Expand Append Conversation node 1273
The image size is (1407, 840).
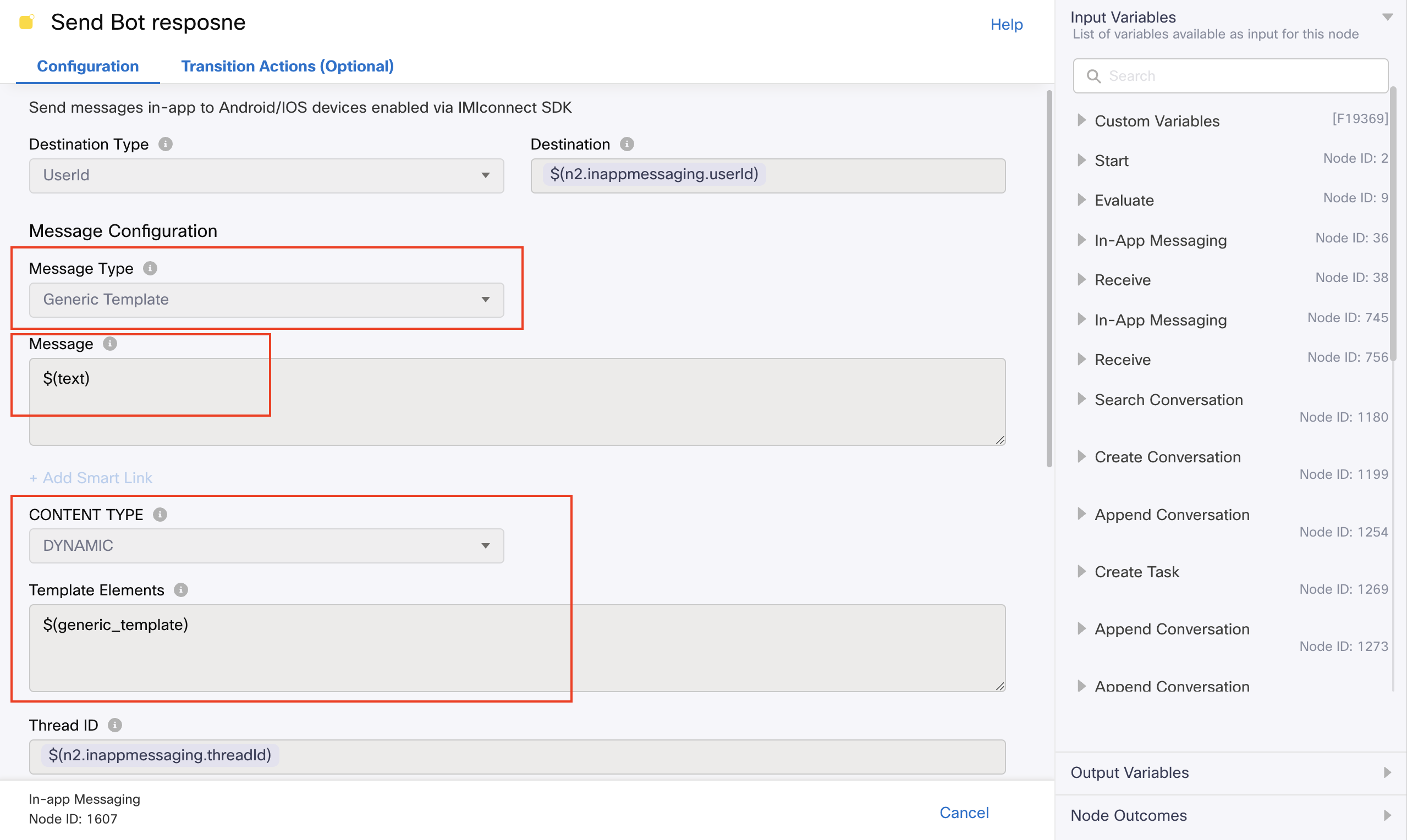1081,629
